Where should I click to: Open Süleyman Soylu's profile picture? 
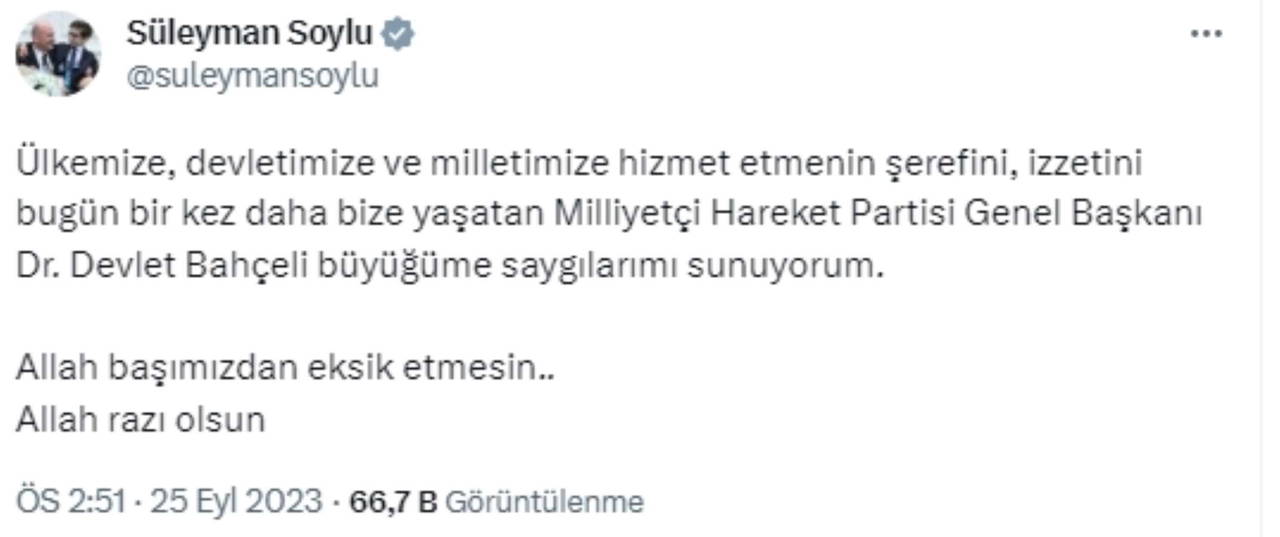58,55
